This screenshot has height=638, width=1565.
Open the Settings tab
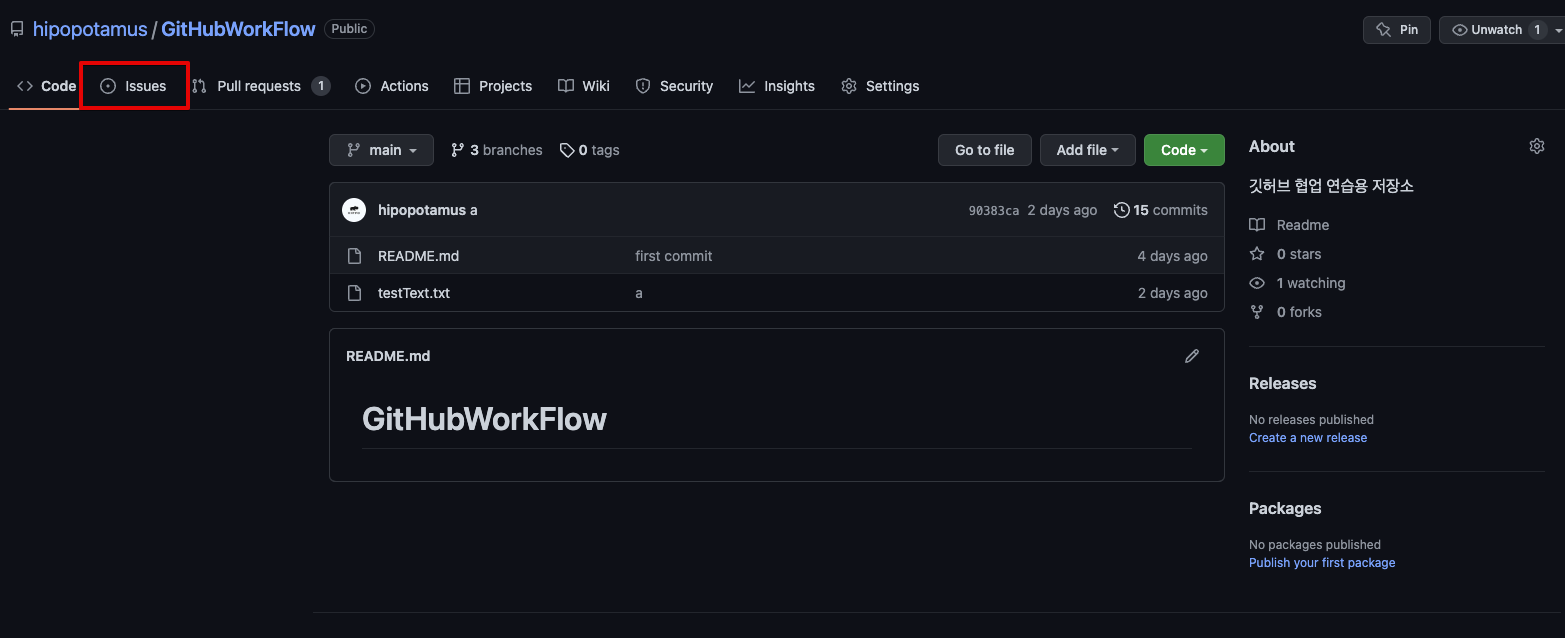pyautogui.click(x=880, y=86)
